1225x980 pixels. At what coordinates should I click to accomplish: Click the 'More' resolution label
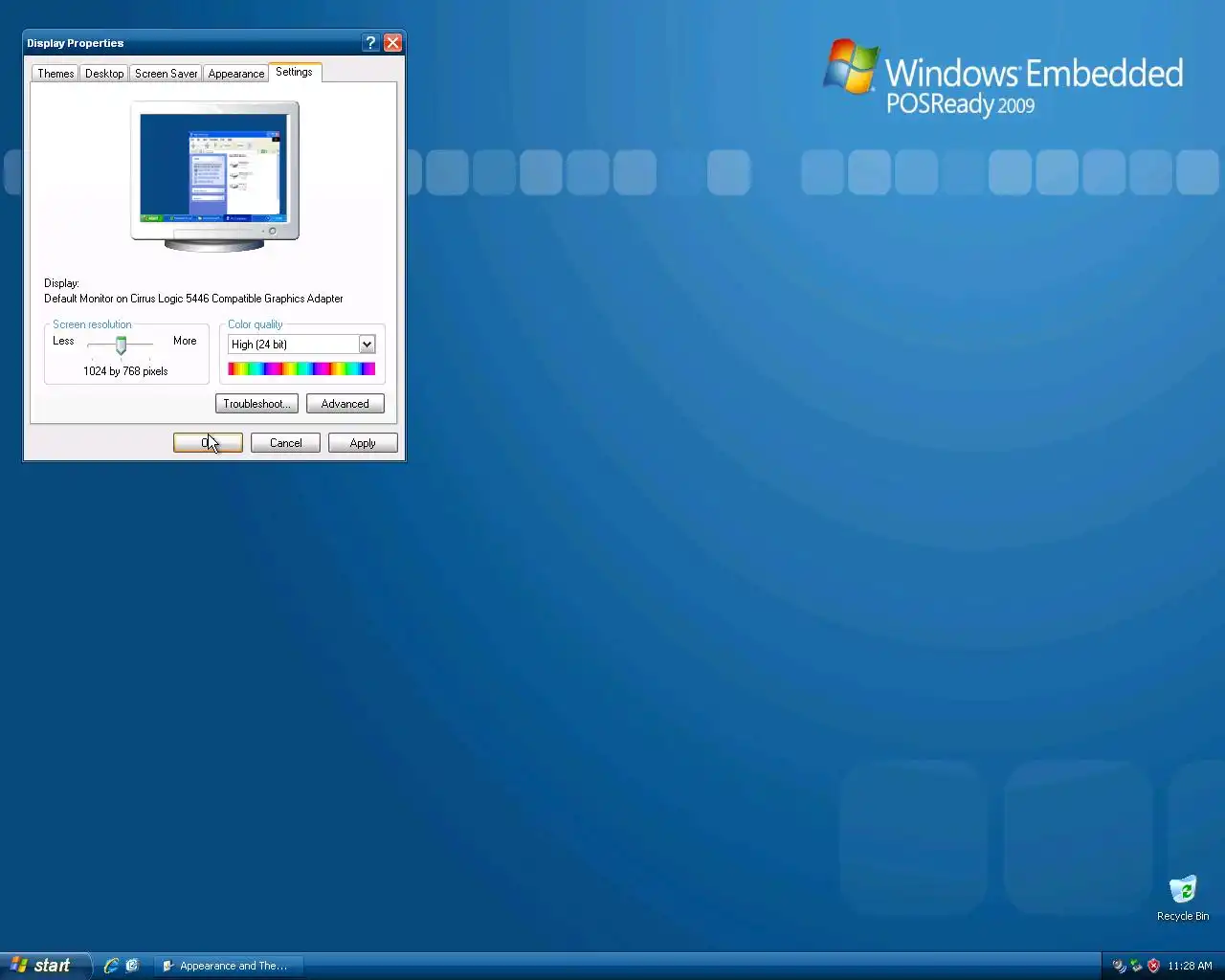[x=185, y=341]
